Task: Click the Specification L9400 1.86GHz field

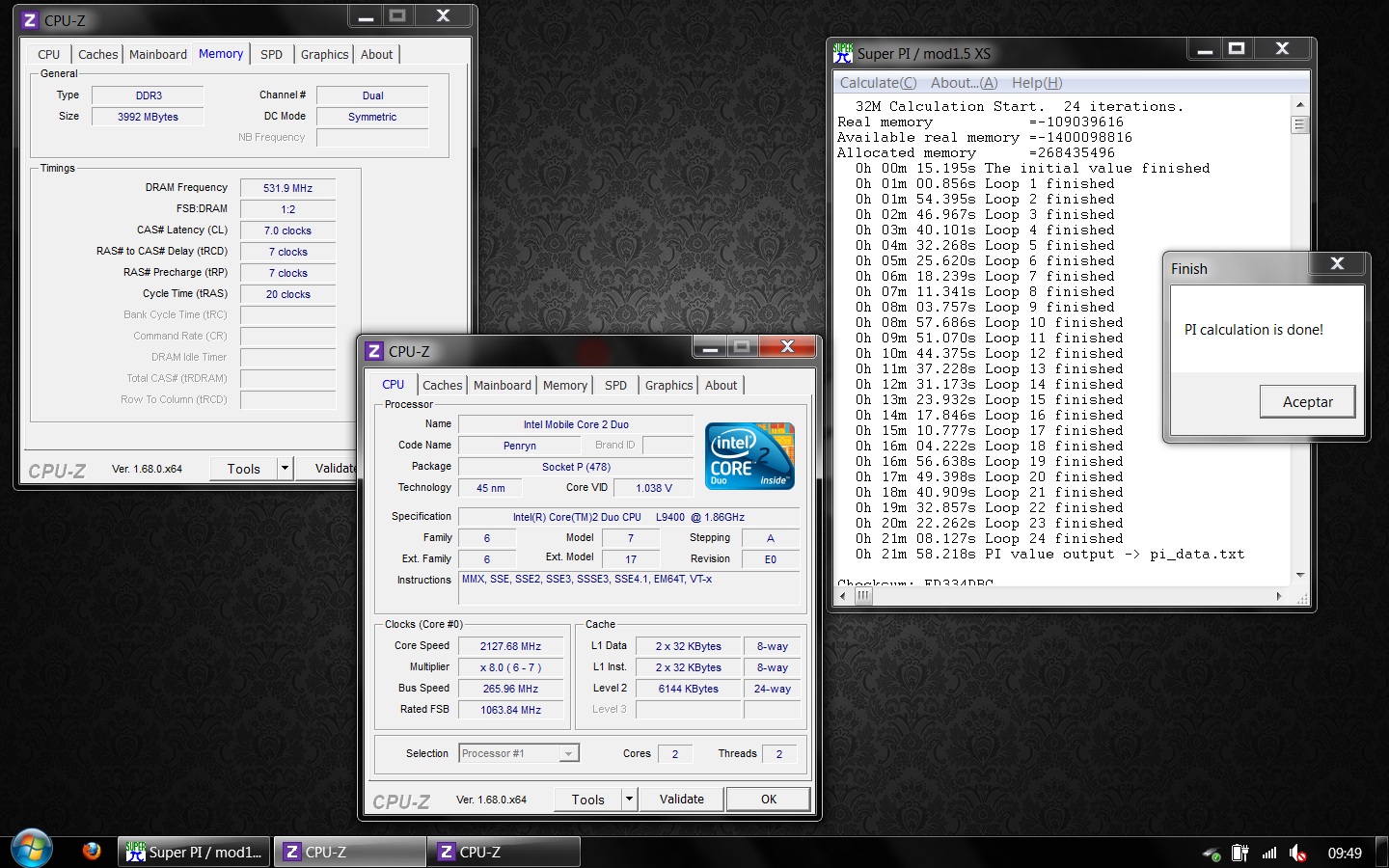Action: [629, 517]
